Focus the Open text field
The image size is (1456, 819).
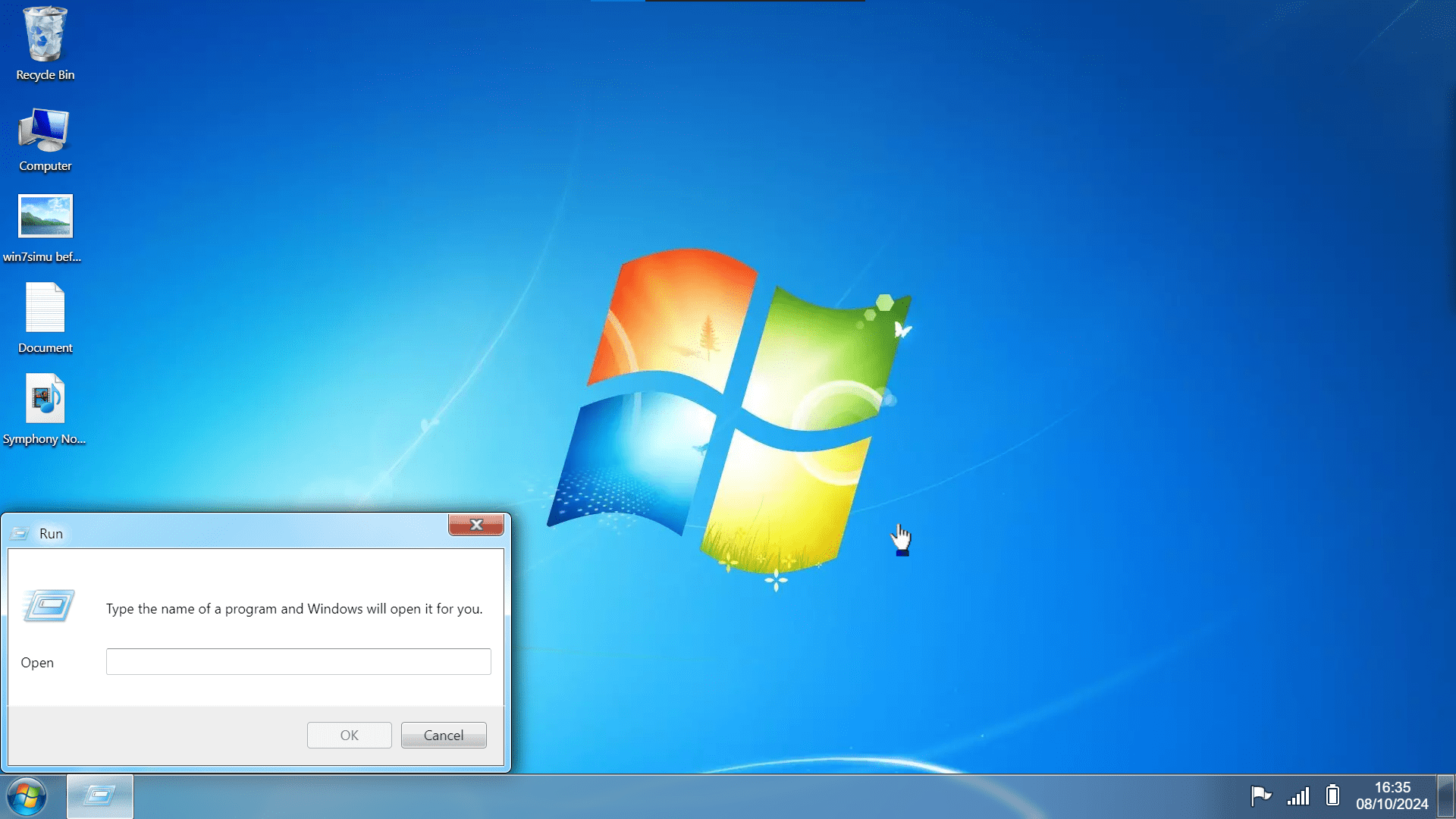[298, 661]
